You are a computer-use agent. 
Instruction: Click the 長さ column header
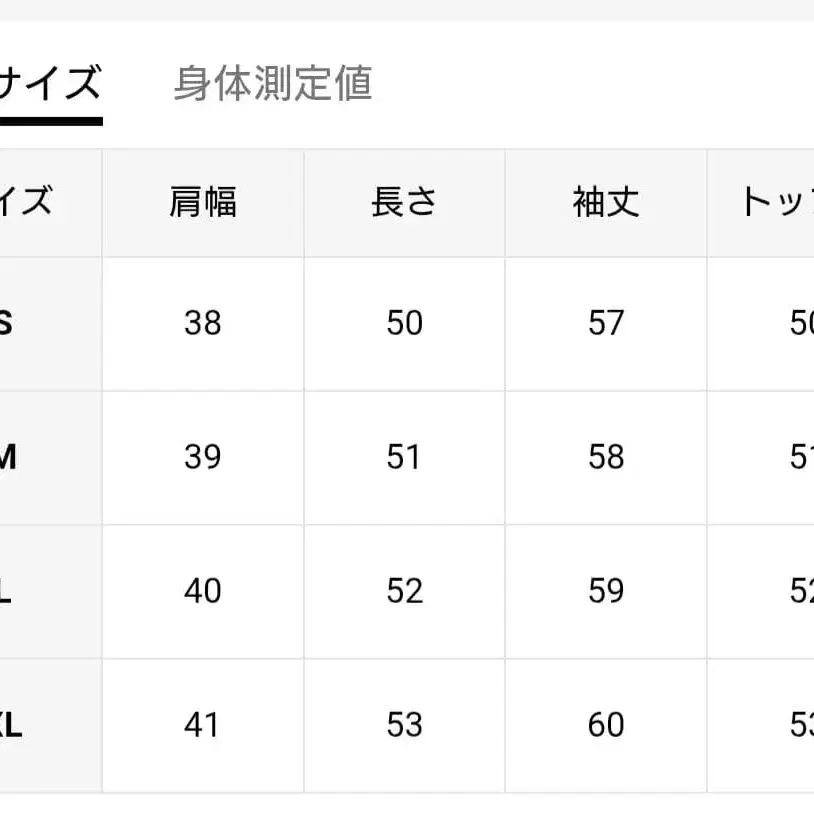tap(404, 202)
